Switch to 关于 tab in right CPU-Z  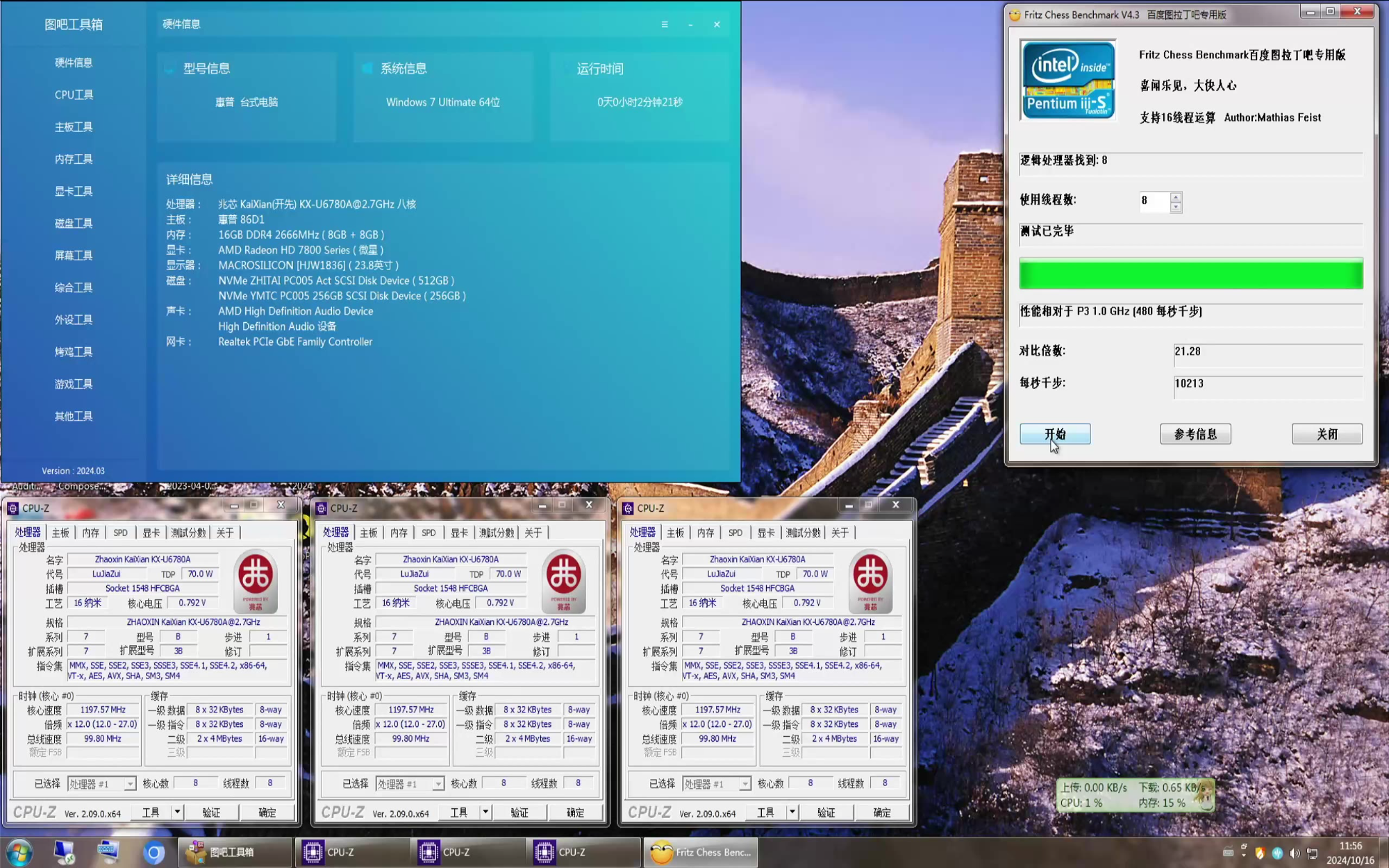coord(840,533)
